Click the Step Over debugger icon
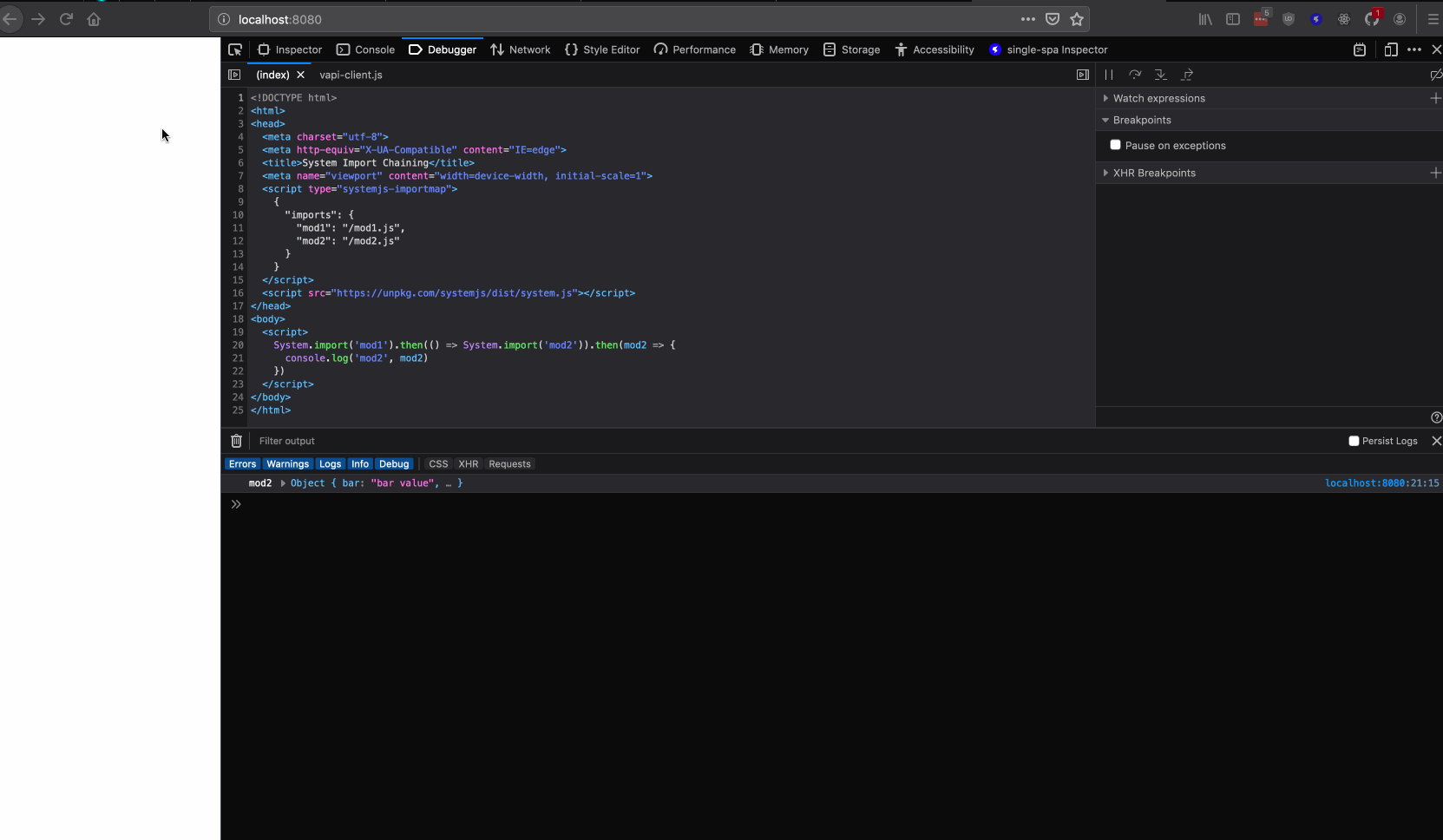 pyautogui.click(x=1136, y=75)
